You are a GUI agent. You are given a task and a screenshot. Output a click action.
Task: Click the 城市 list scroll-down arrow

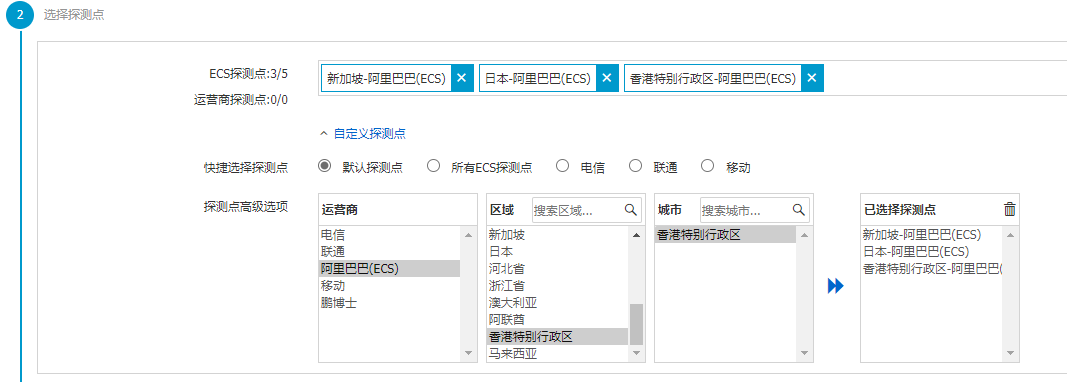(x=804, y=353)
